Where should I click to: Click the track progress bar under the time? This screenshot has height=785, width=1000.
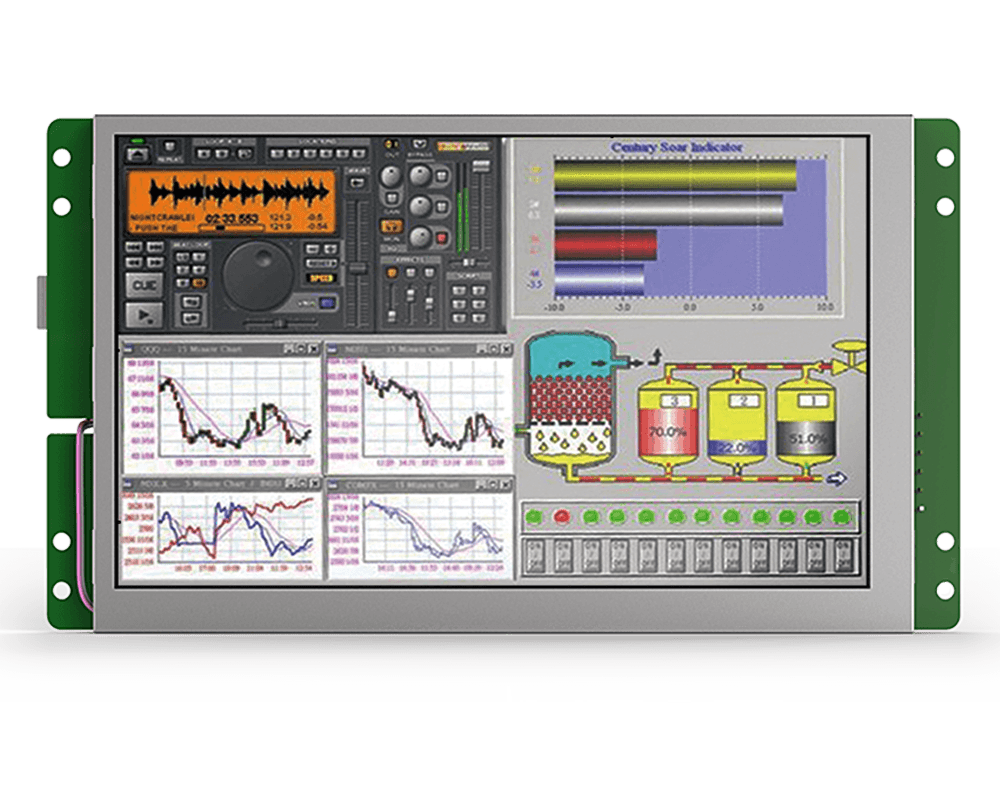pos(232,227)
